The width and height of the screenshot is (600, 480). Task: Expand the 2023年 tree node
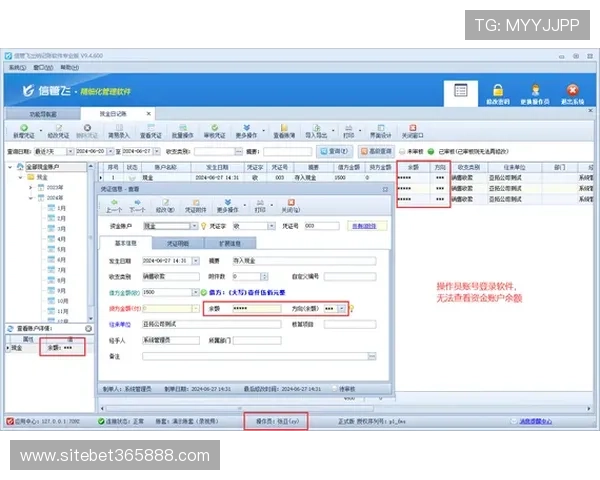point(31,188)
